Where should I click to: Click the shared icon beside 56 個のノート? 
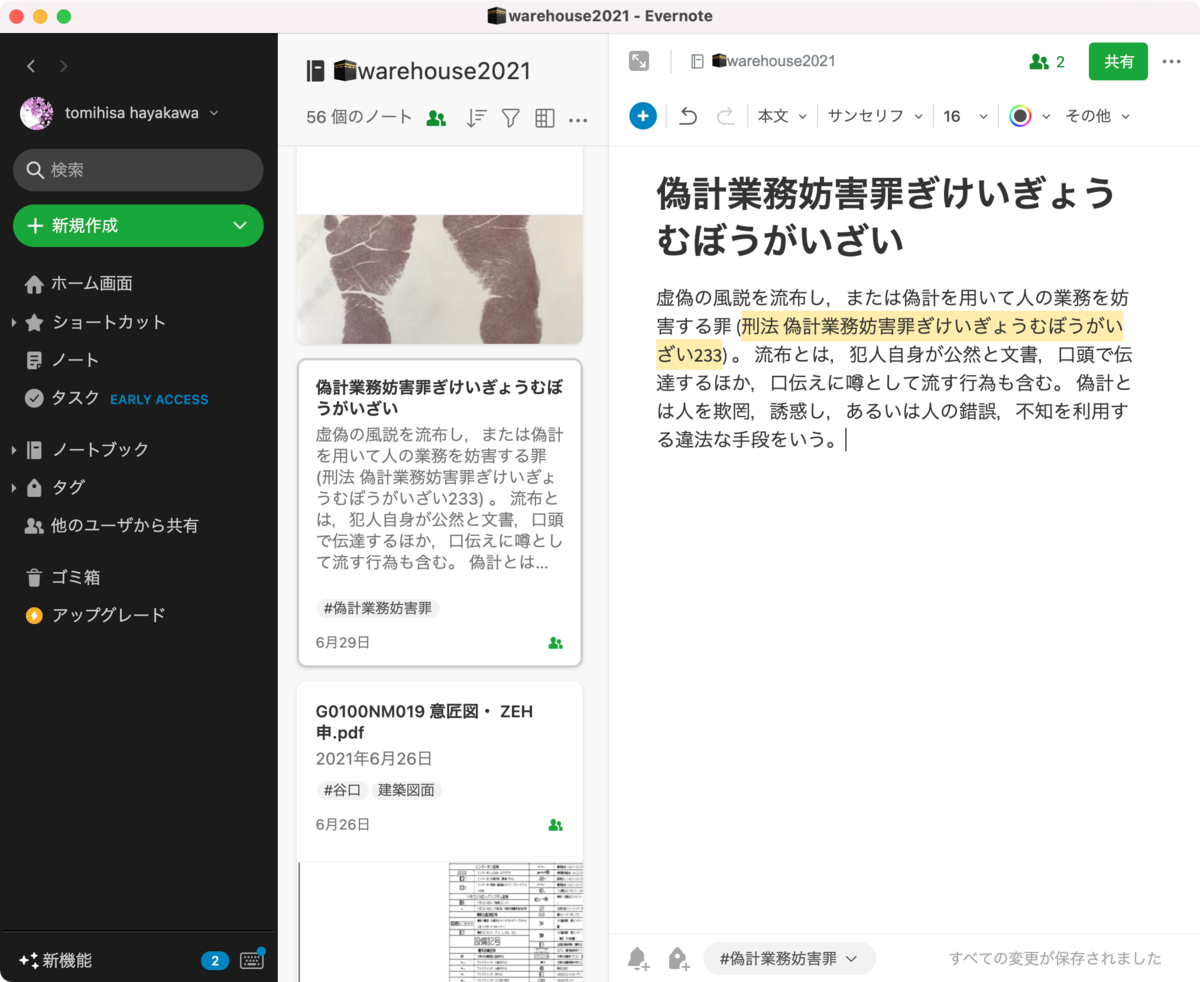click(436, 118)
